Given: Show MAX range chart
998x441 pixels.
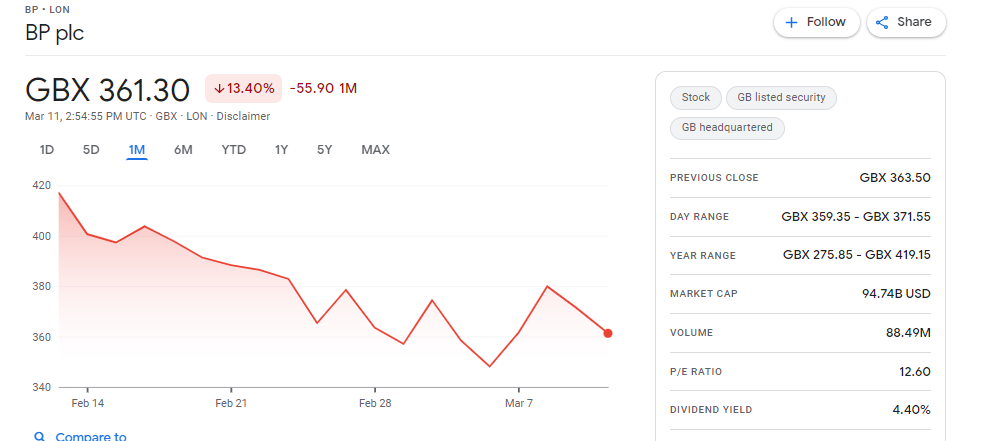Looking at the screenshot, I should [x=376, y=150].
